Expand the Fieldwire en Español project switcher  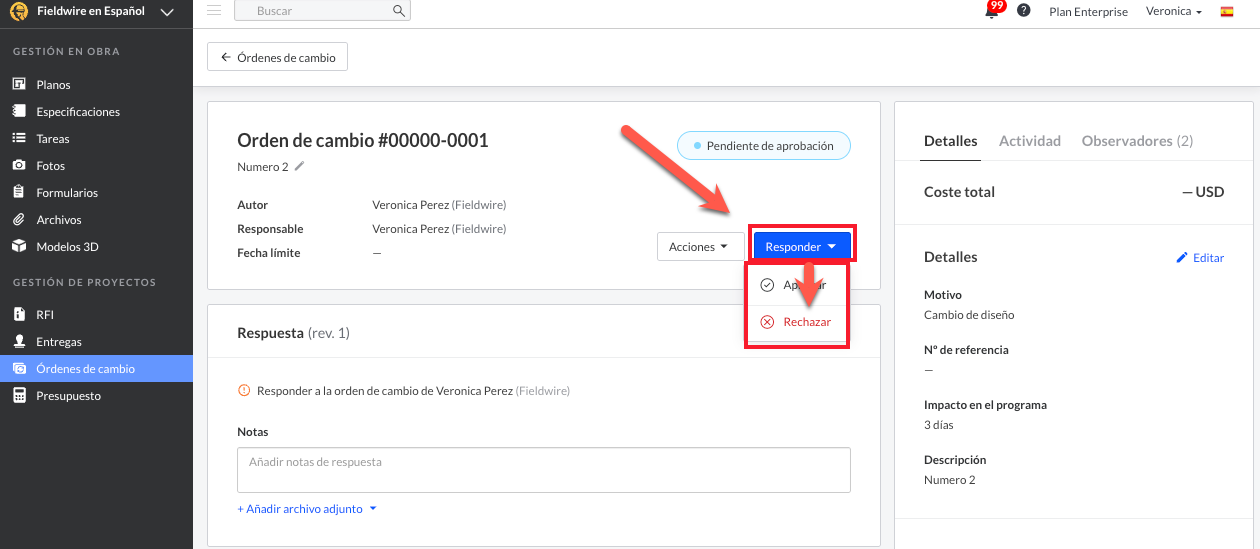click(167, 12)
